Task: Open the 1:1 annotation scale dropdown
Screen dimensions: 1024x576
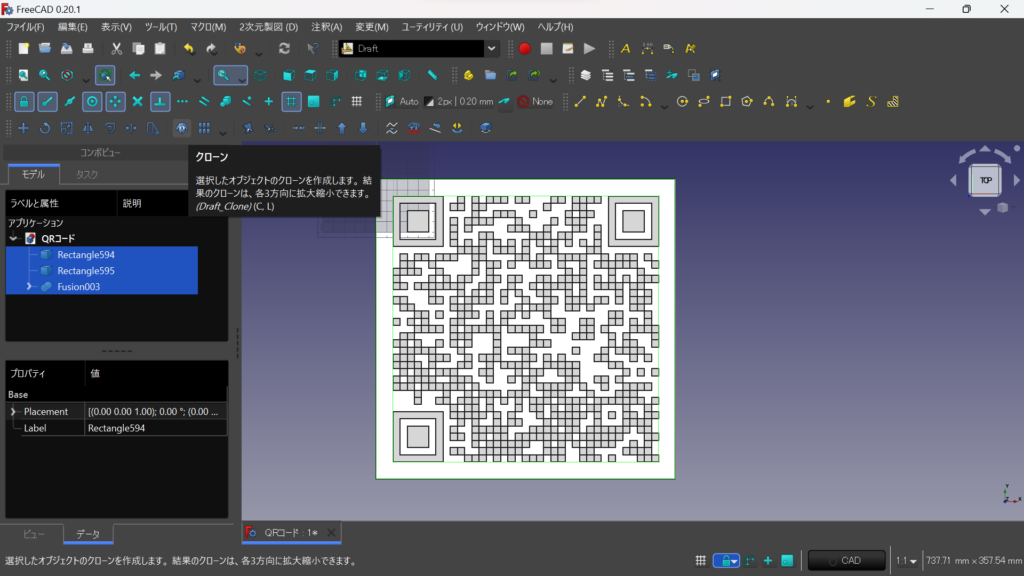Action: (906, 560)
